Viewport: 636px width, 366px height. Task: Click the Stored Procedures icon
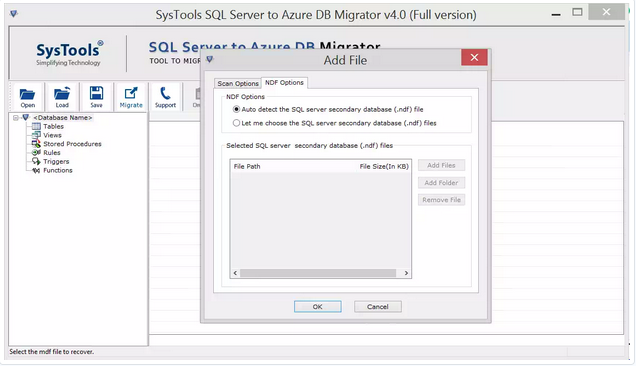point(36,144)
